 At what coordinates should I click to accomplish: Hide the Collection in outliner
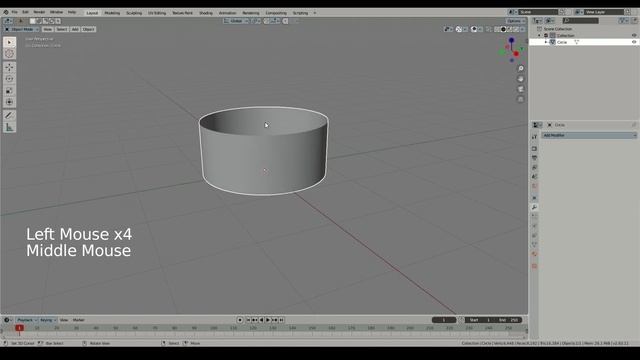(x=634, y=36)
